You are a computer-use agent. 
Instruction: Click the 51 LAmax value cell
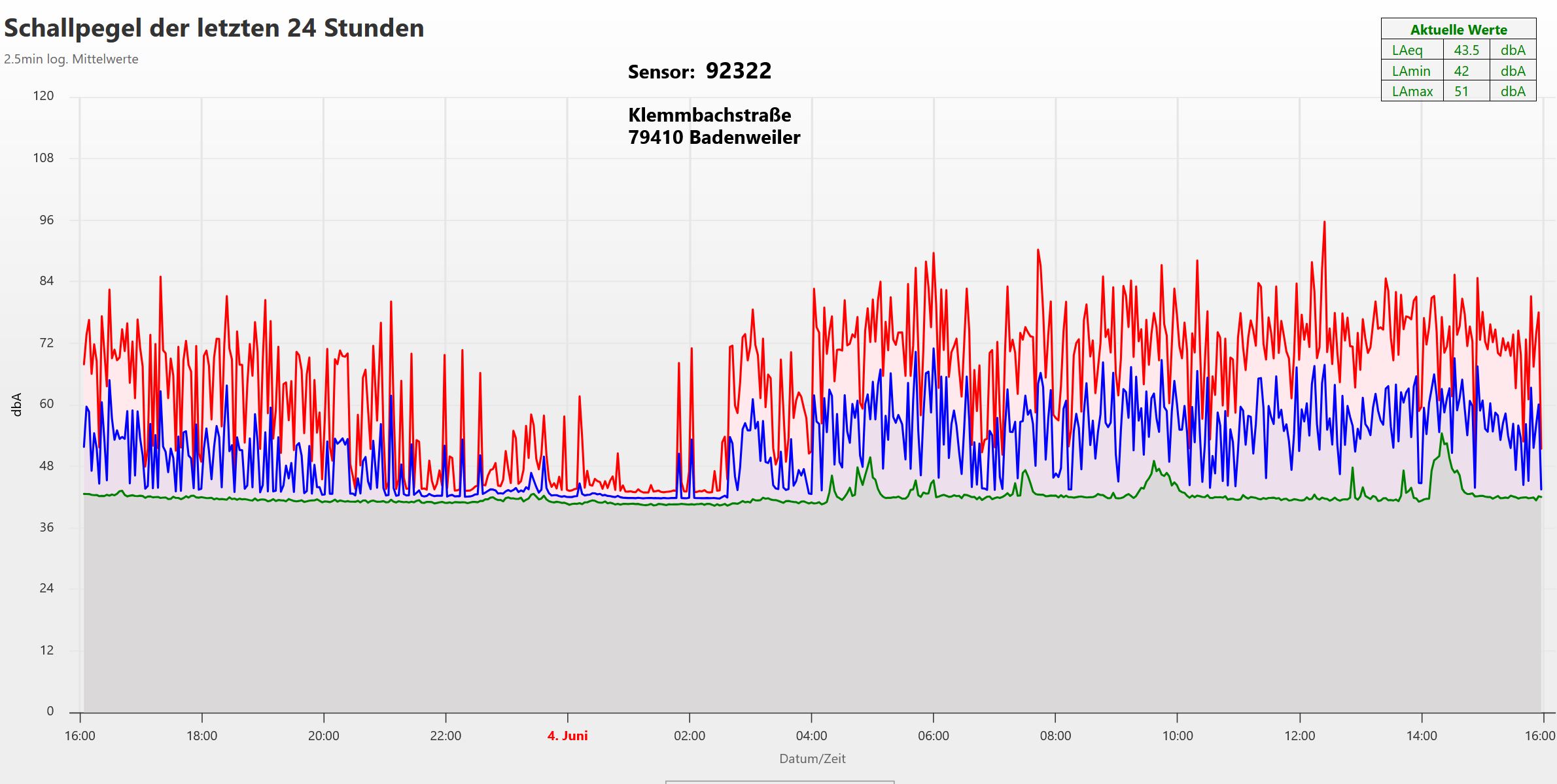pos(1461,92)
